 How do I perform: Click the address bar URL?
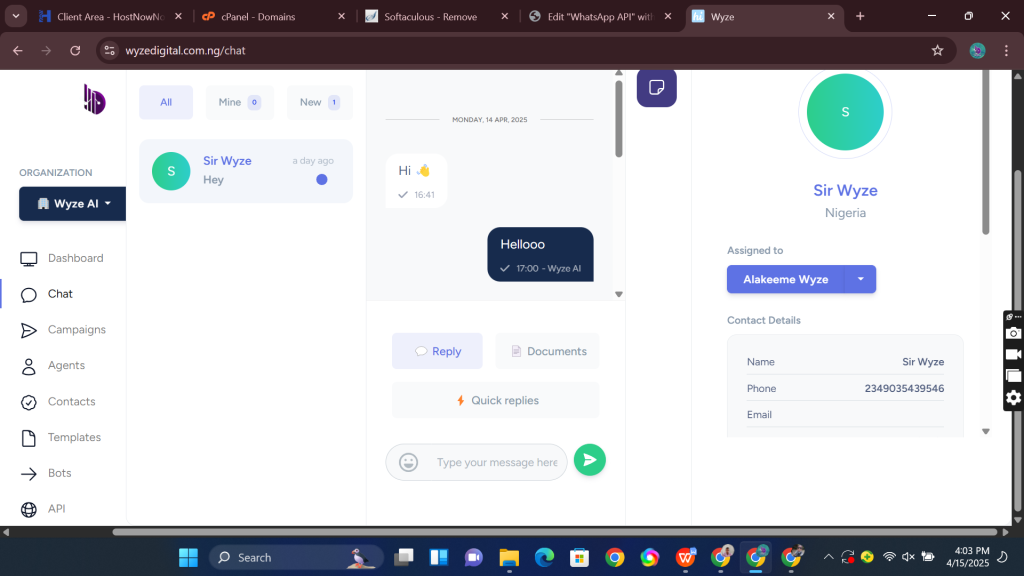click(185, 50)
